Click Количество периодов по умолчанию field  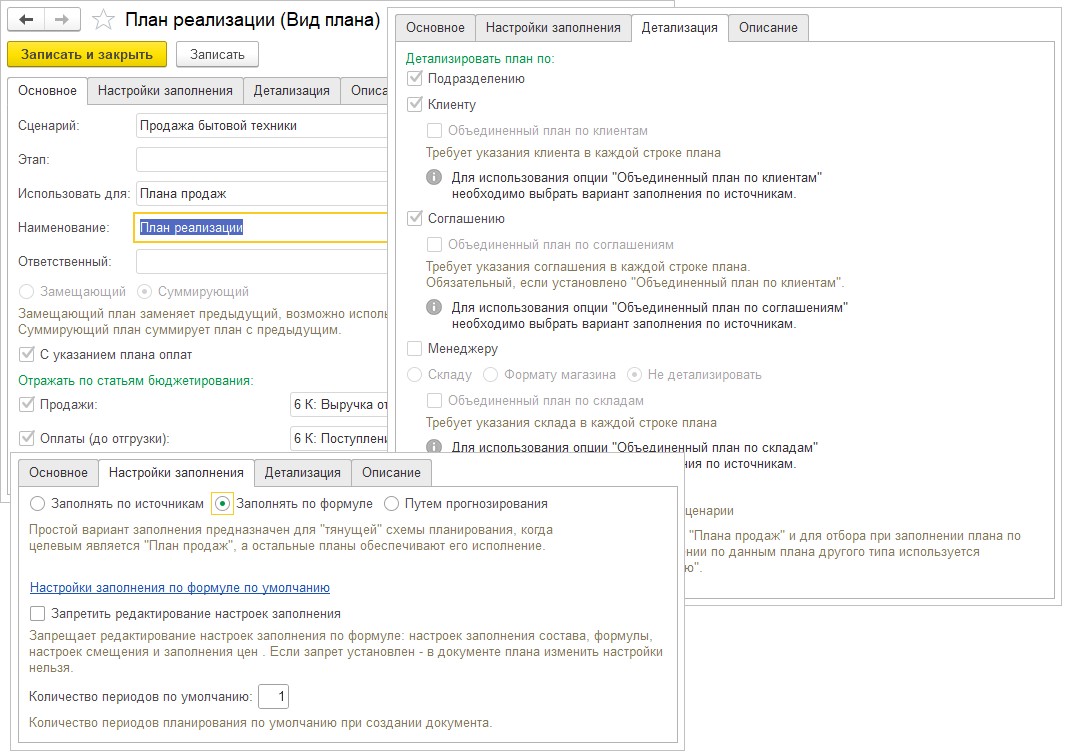[x=273, y=696]
